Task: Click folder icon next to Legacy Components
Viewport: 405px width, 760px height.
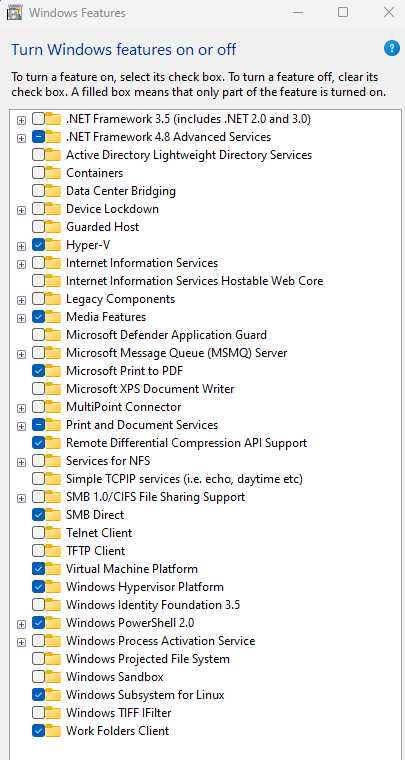Action: (53, 299)
